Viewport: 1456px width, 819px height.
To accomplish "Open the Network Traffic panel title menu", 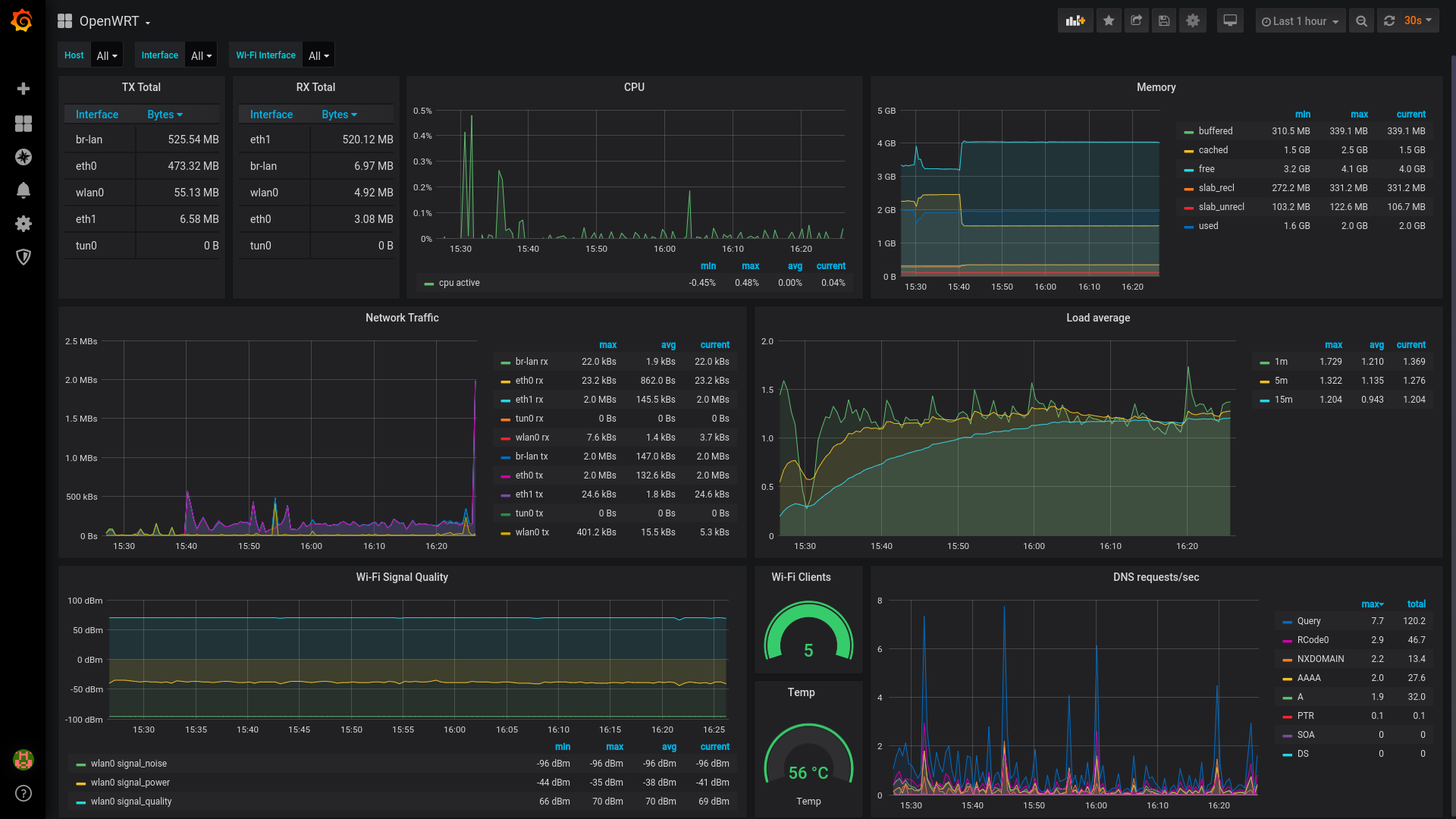I will point(402,318).
